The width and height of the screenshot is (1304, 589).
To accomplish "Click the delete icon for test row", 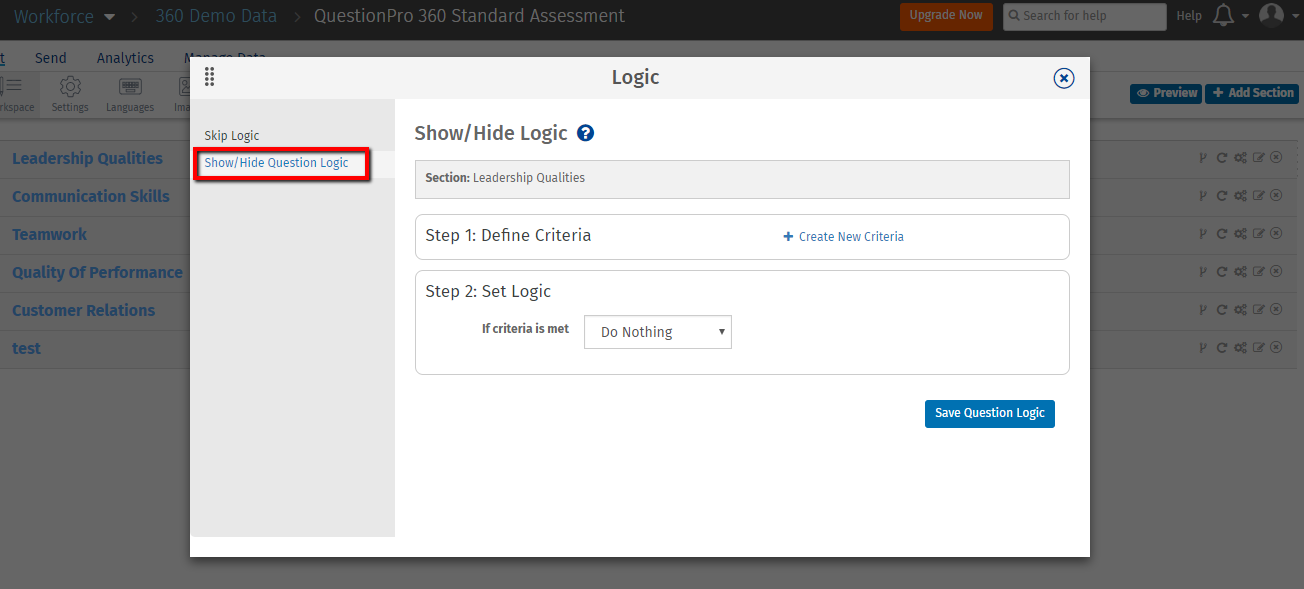I will tap(1276, 348).
